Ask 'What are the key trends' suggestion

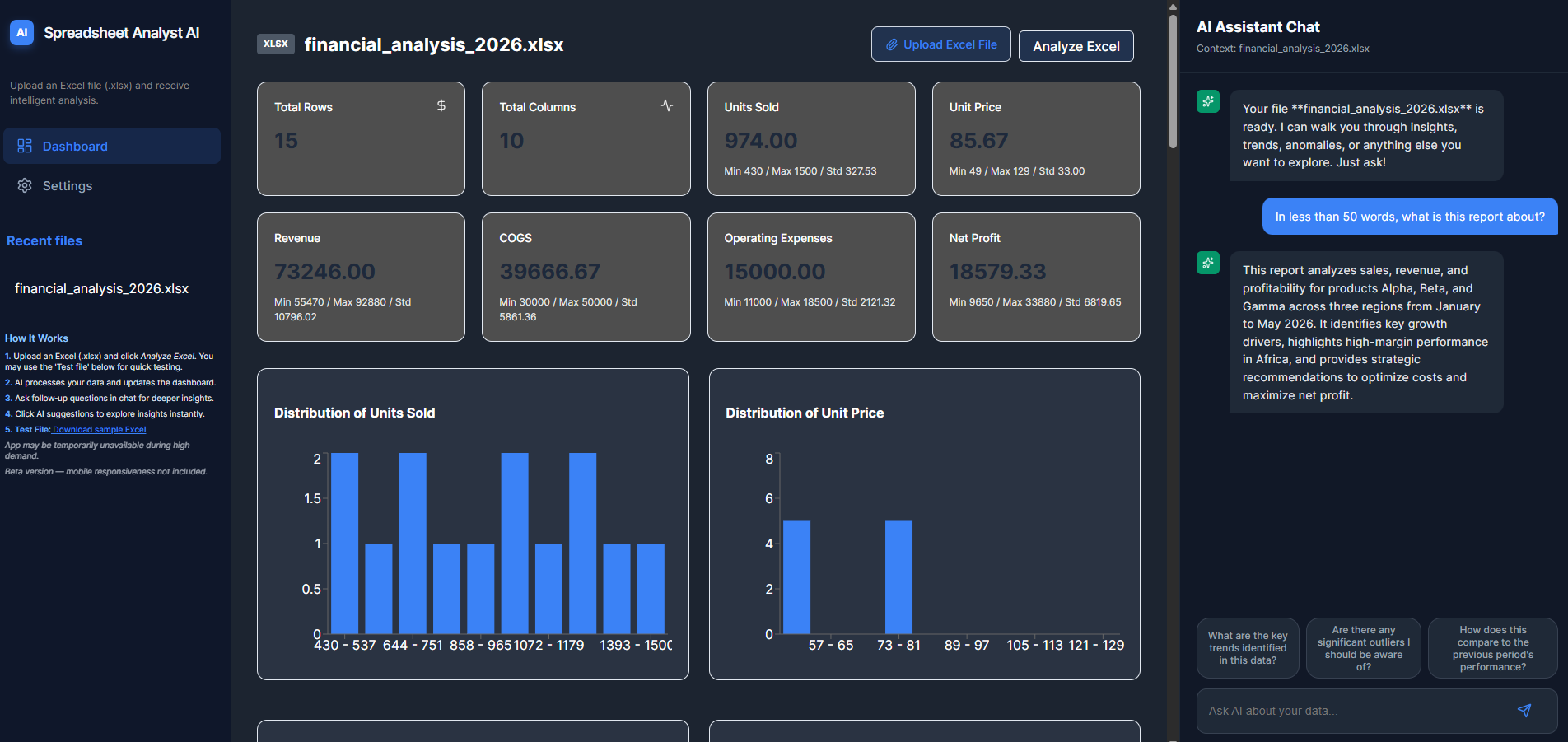1248,648
